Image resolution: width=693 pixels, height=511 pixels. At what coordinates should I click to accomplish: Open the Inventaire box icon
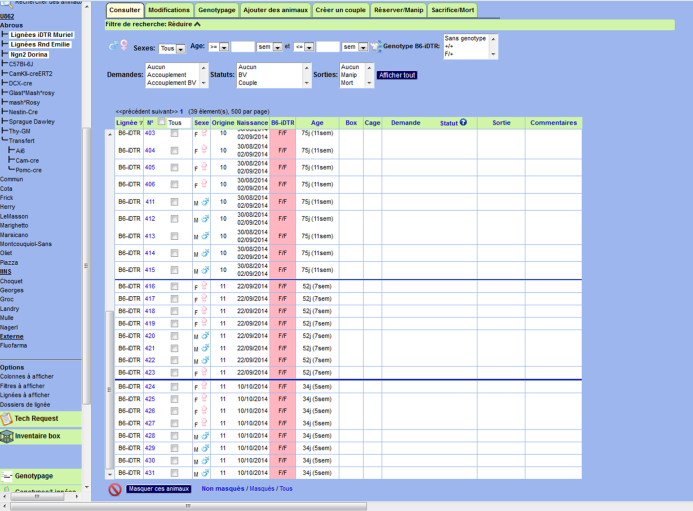(7, 436)
